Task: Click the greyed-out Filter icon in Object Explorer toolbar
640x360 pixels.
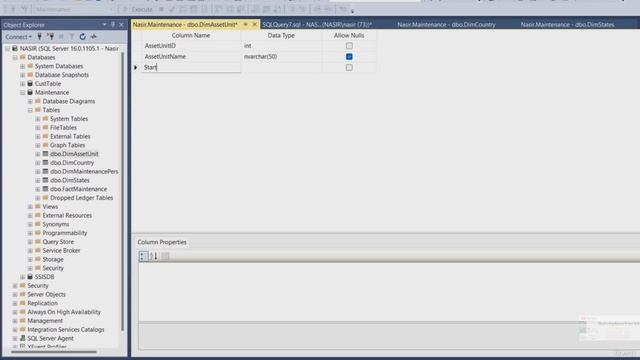Action: point(72,37)
